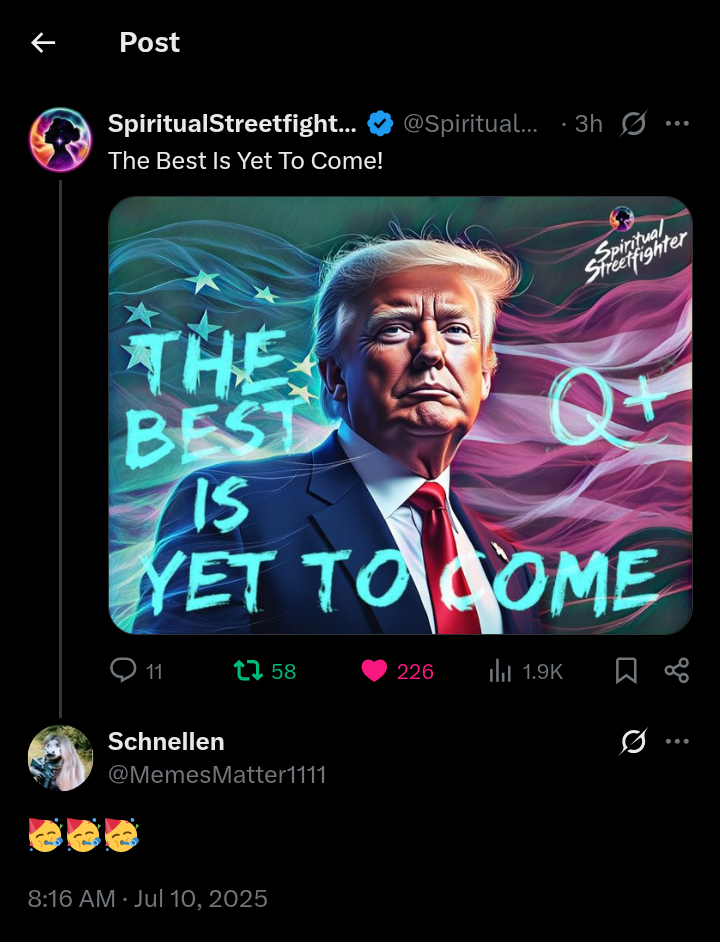Click the SpiritualStreetfighter display name

[231, 124]
